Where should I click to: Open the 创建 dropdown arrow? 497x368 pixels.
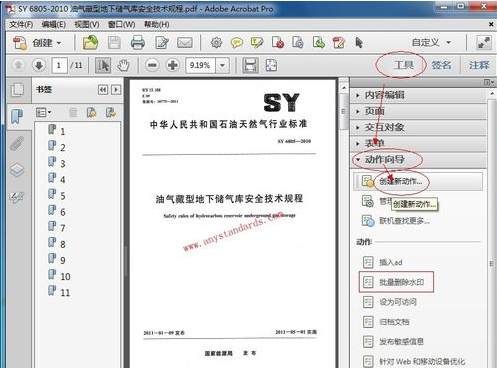click(59, 43)
